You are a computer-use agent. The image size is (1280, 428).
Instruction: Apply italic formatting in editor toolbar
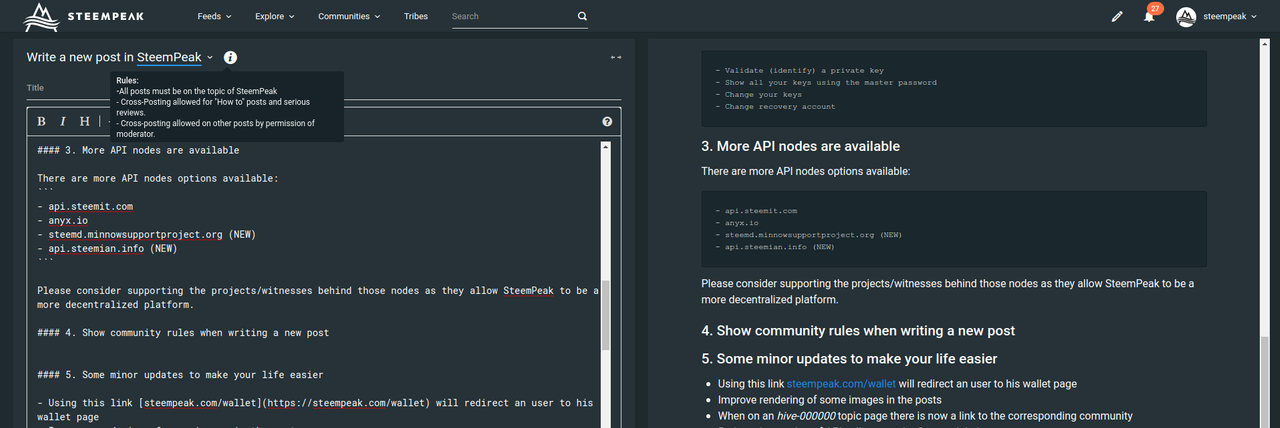pos(63,121)
